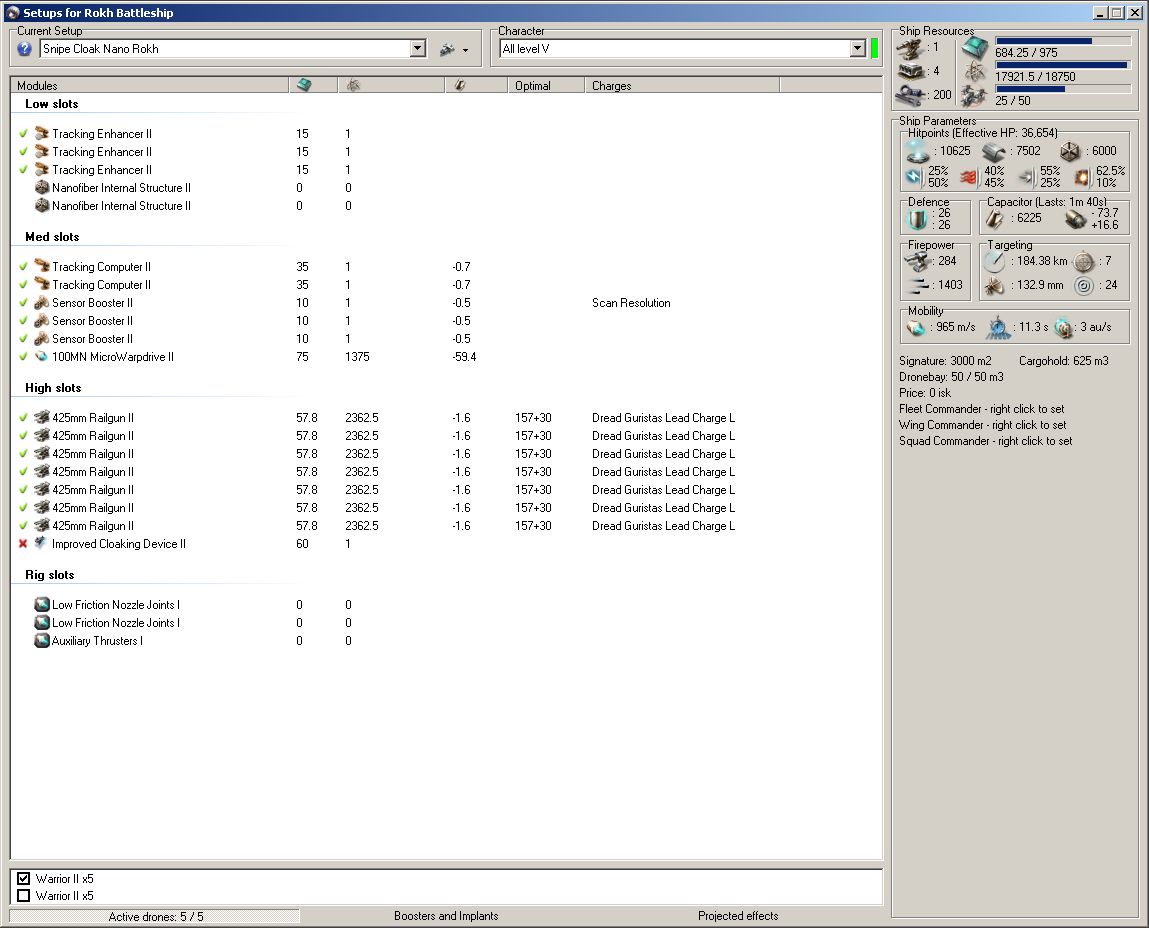Click the shield hitpoints icon
The height and width of the screenshot is (928, 1149).
pyautogui.click(x=917, y=151)
